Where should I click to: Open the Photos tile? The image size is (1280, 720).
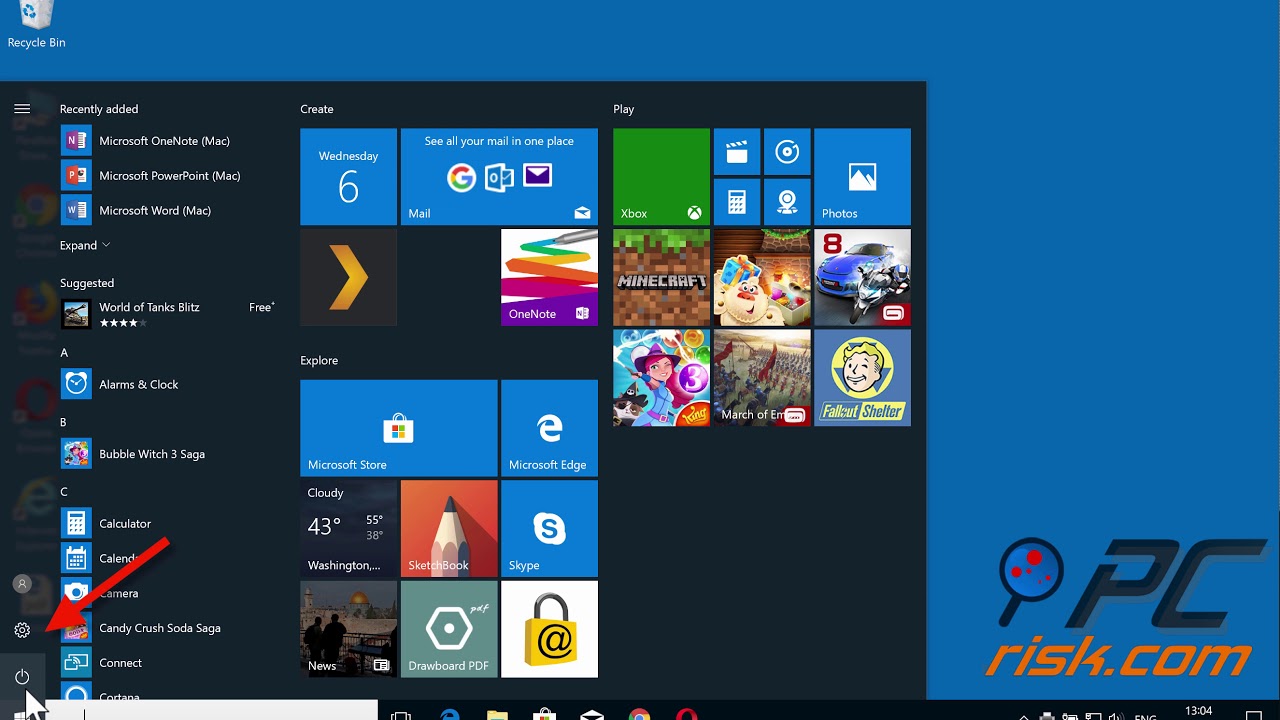coord(862,177)
